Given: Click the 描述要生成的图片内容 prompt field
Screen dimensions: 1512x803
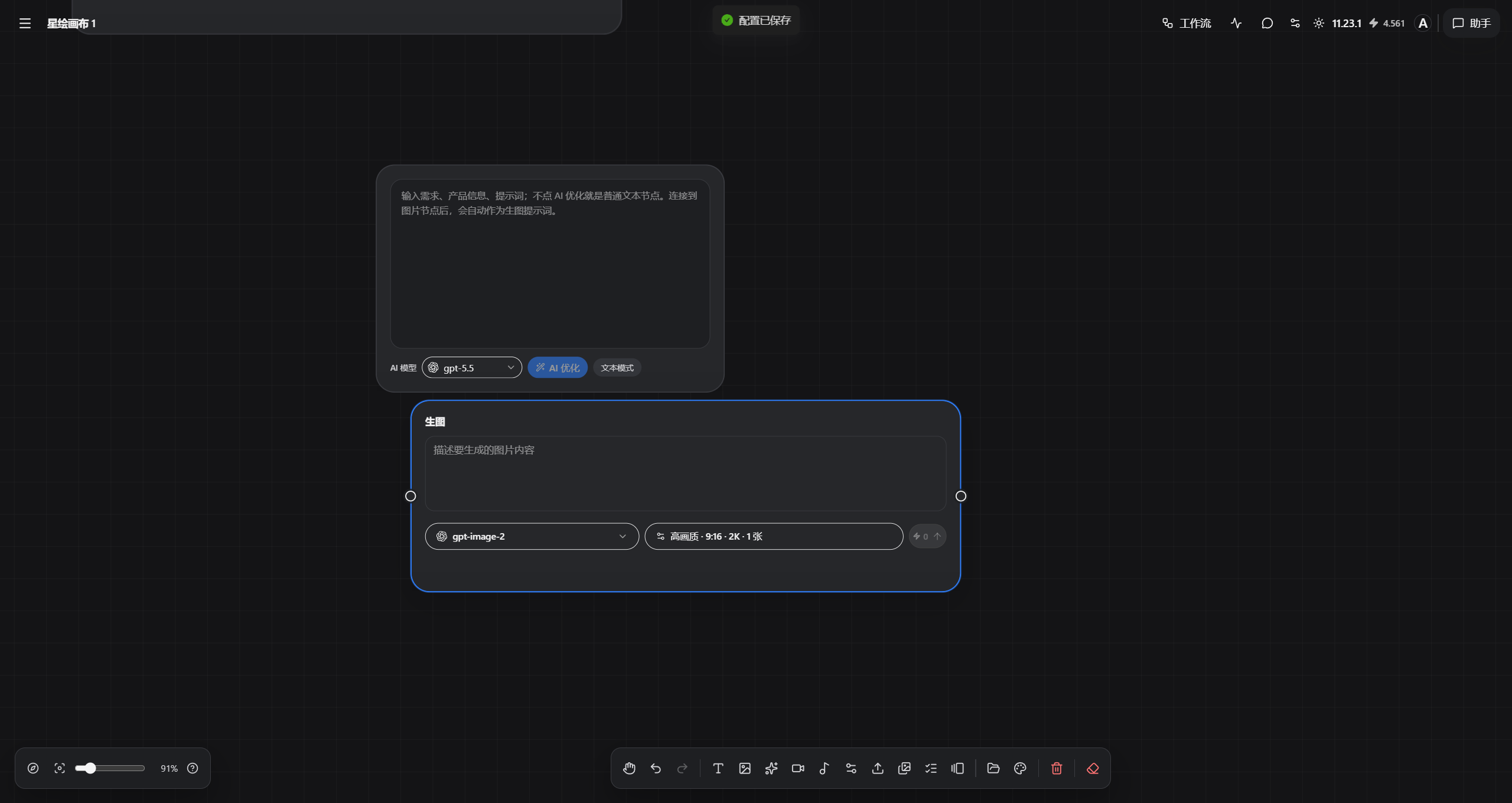Looking at the screenshot, I should click(686, 474).
